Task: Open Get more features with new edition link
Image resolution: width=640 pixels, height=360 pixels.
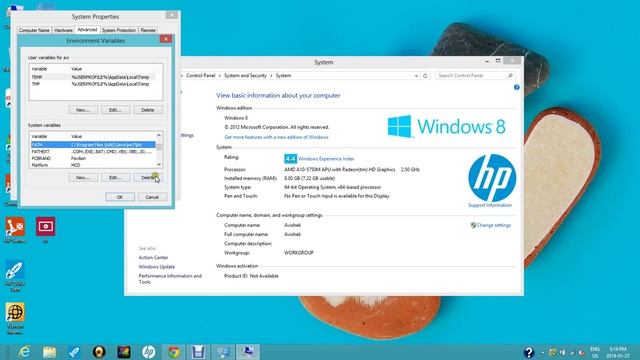Action: pos(276,137)
